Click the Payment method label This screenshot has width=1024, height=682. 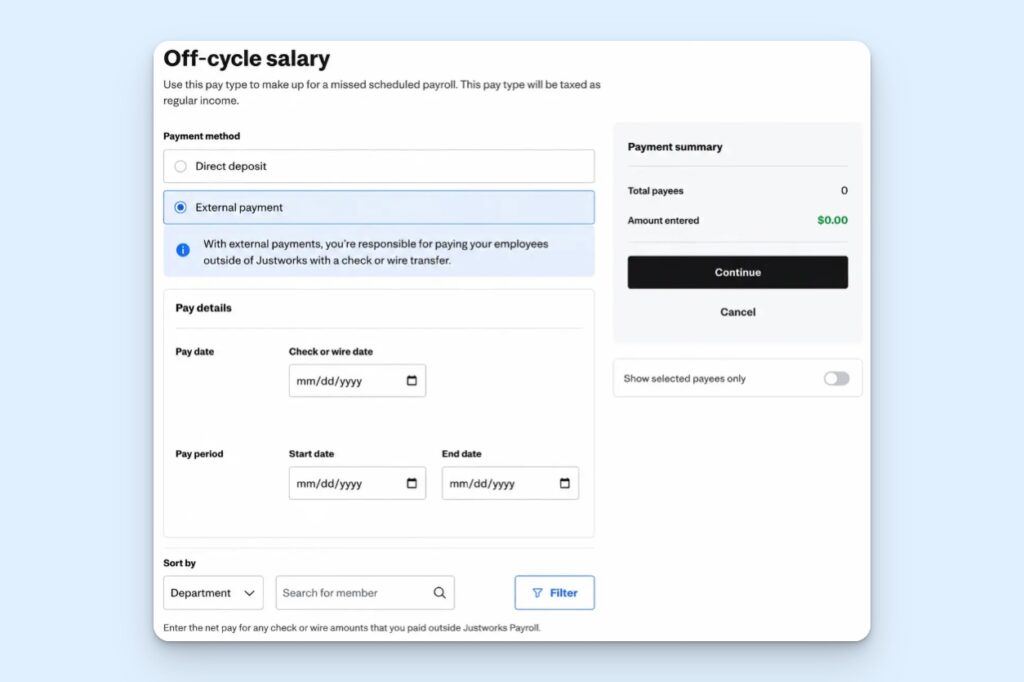click(202, 136)
